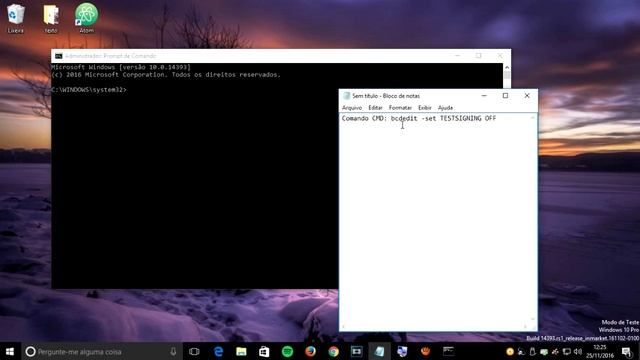Screen dimensions: 640x360
Task: Launch the Atom desktop shortcut
Action: (86, 18)
